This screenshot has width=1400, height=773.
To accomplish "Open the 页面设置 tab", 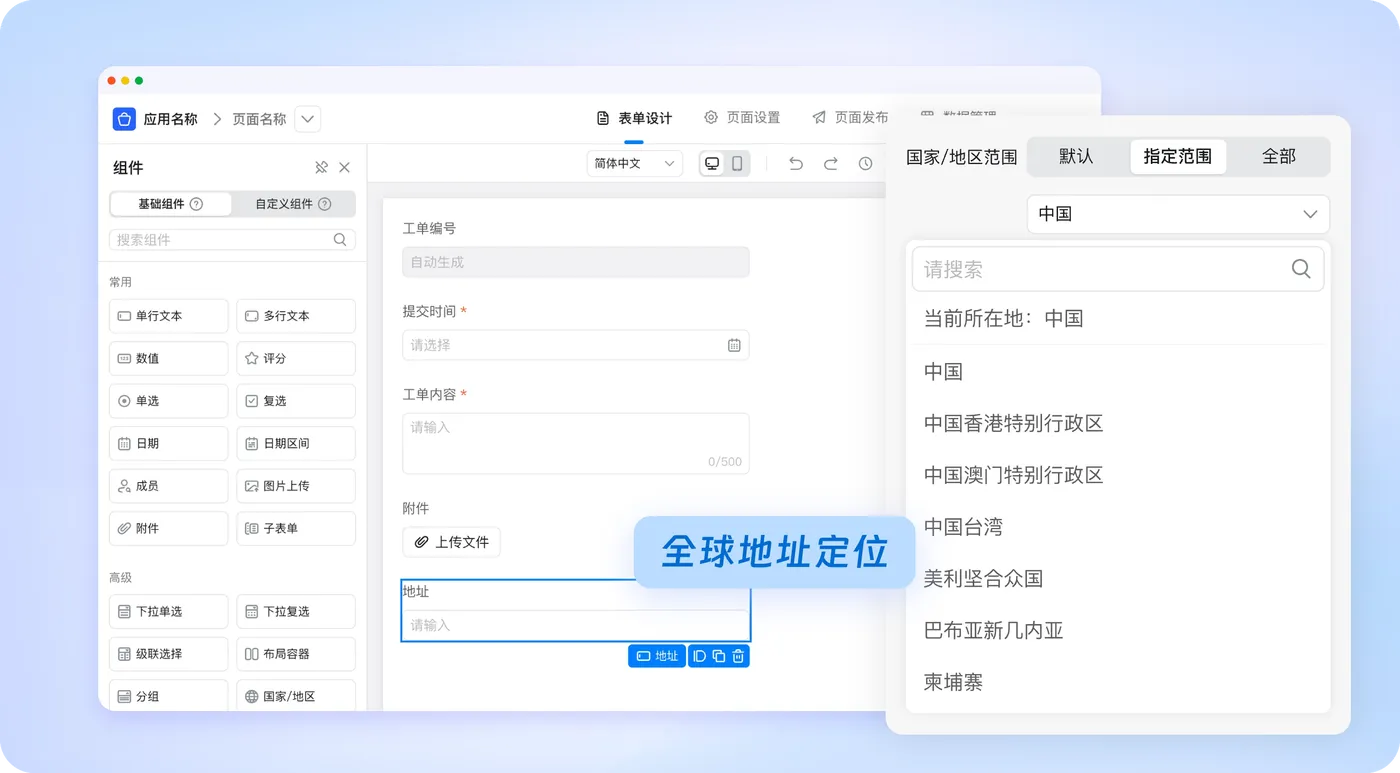I will pyautogui.click(x=742, y=118).
